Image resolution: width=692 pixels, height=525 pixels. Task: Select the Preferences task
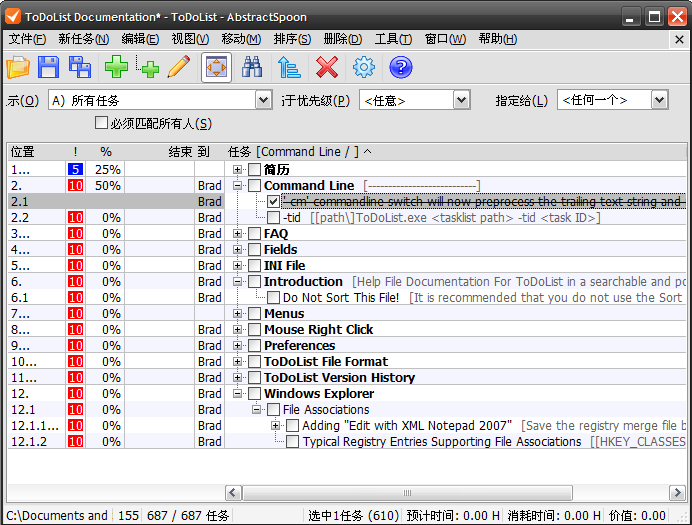(299, 345)
